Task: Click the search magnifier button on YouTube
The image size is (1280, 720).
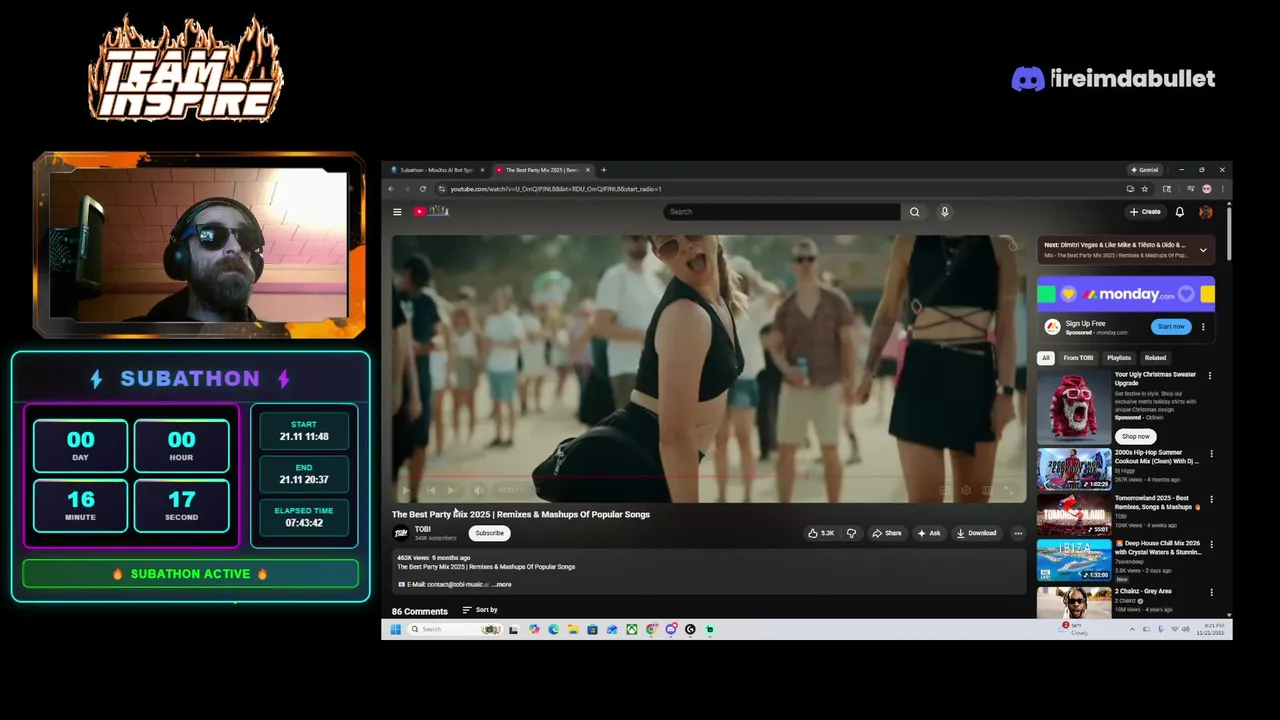Action: (914, 212)
